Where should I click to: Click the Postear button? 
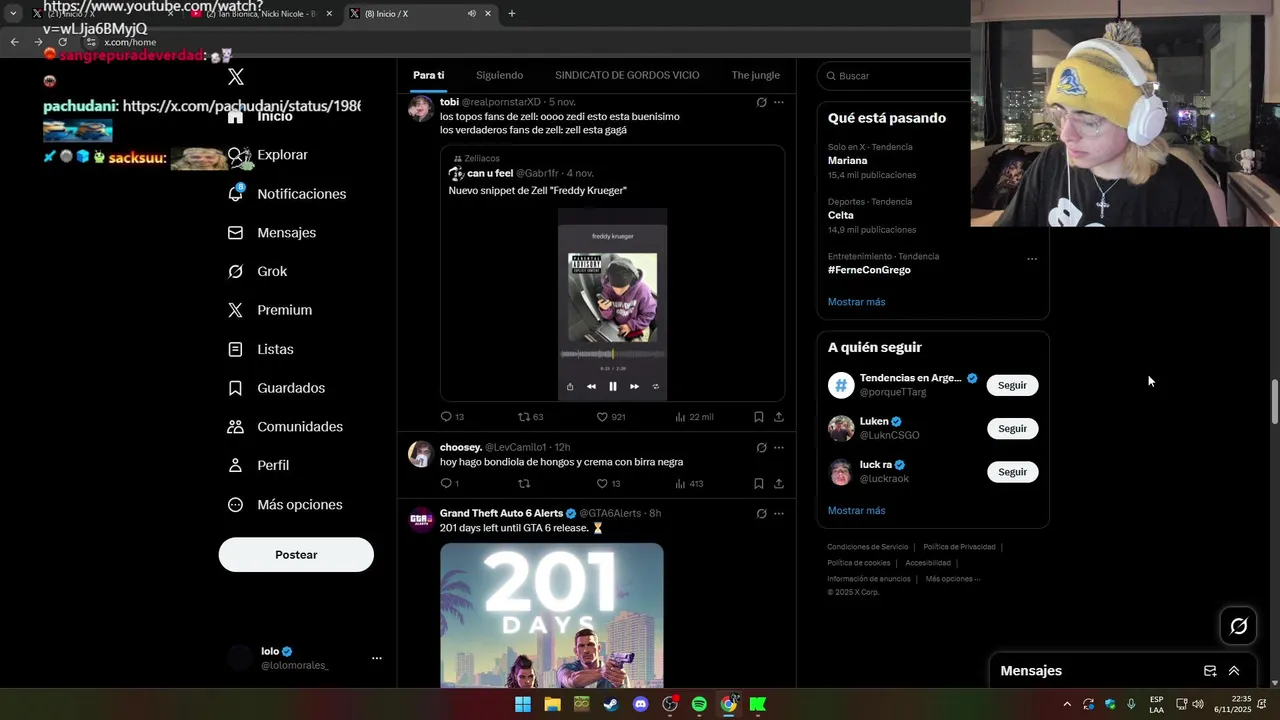[x=296, y=555]
